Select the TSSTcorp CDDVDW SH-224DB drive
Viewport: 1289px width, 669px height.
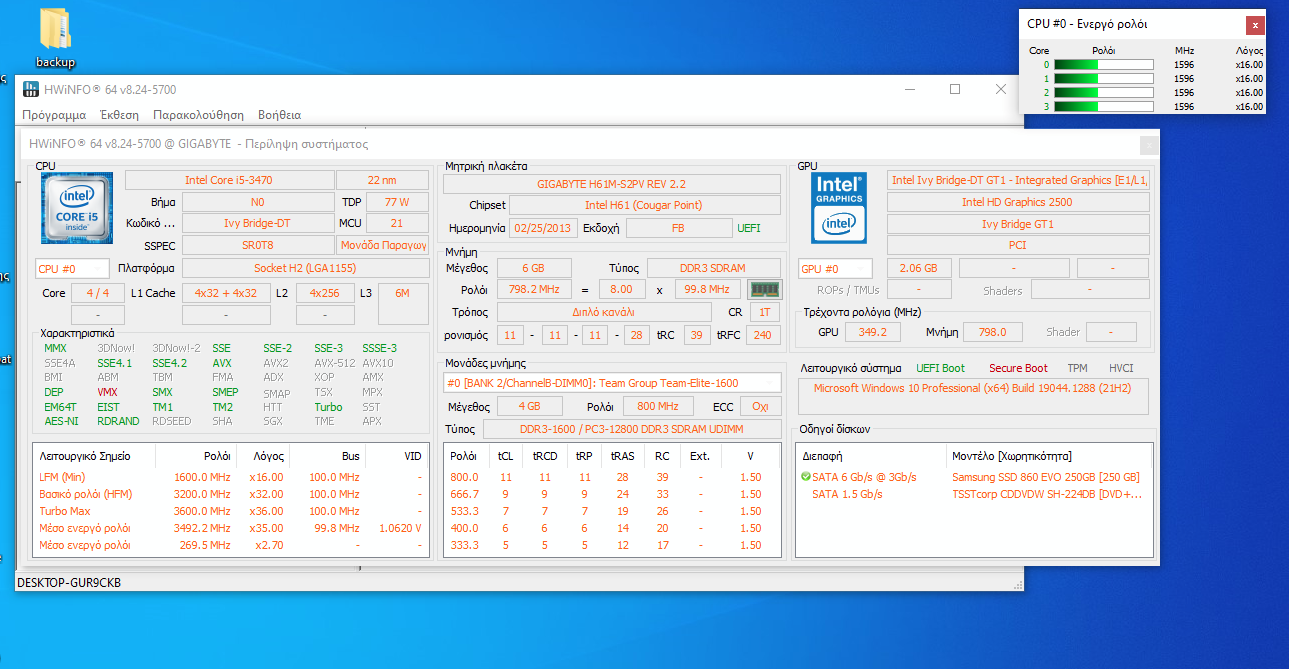(1046, 494)
